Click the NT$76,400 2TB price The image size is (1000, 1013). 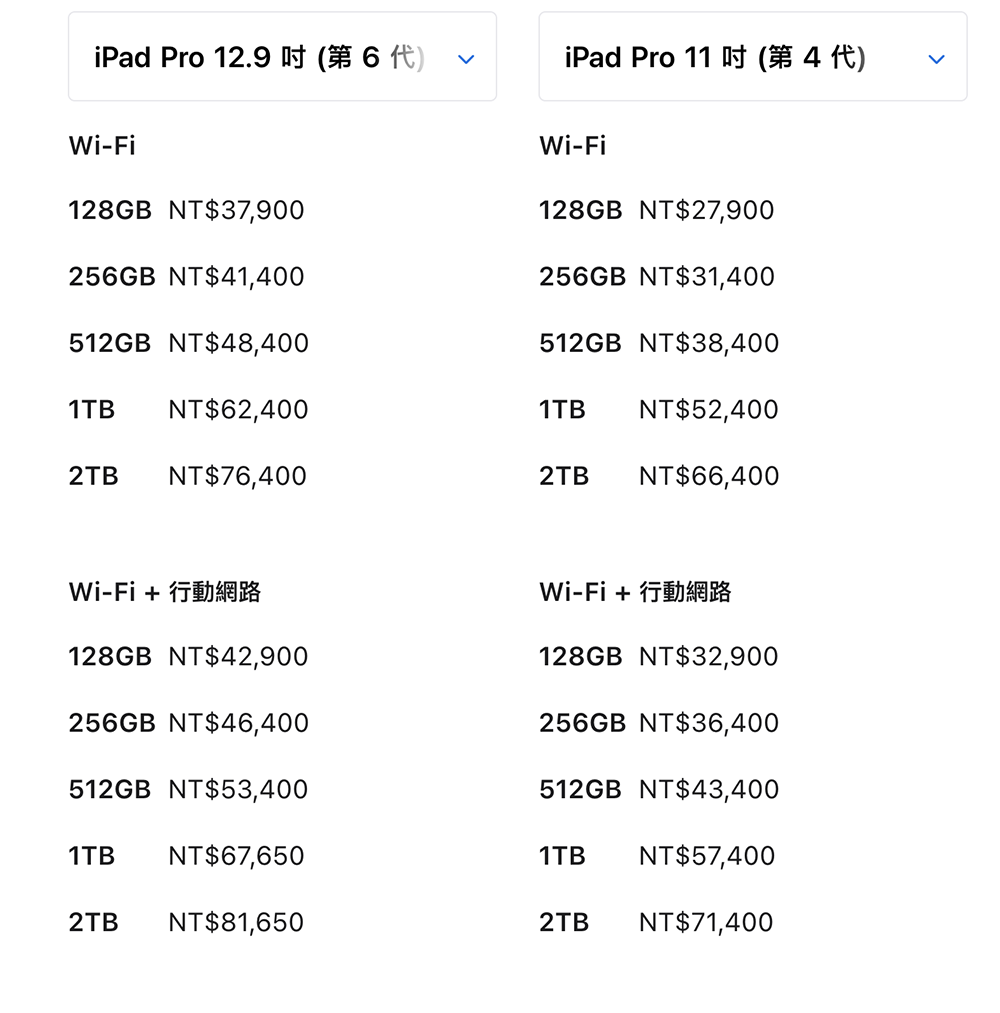coord(237,476)
